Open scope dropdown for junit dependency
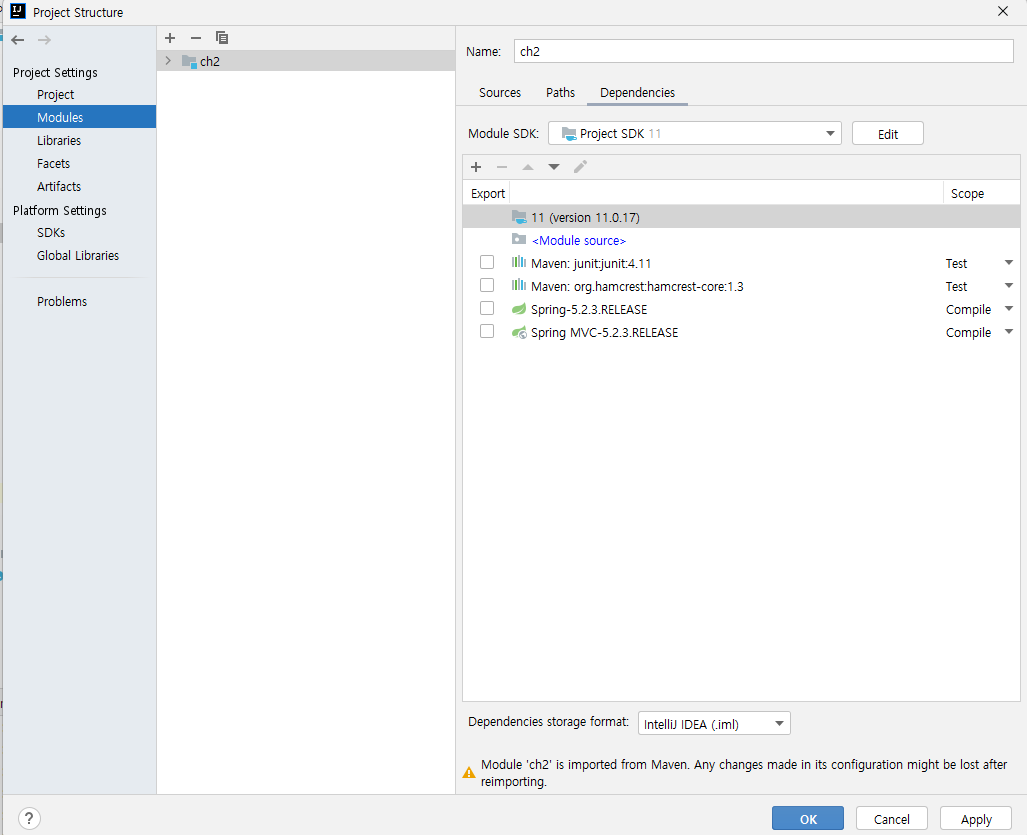The width and height of the screenshot is (1027, 835). (1009, 263)
